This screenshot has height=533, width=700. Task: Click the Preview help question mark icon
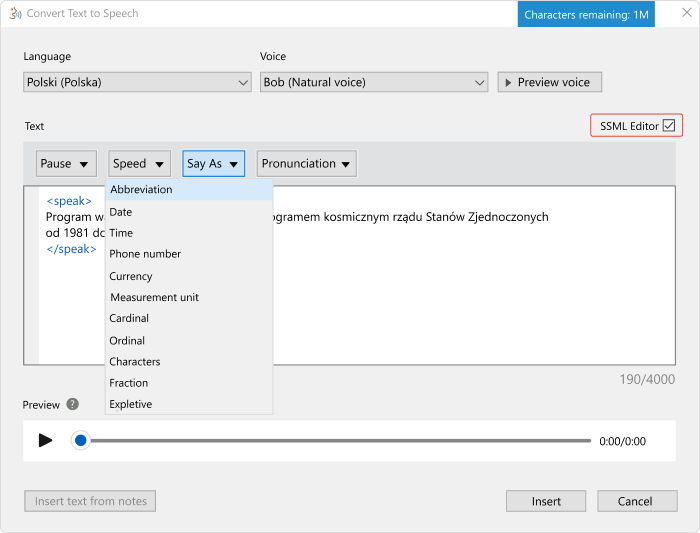pos(72,404)
